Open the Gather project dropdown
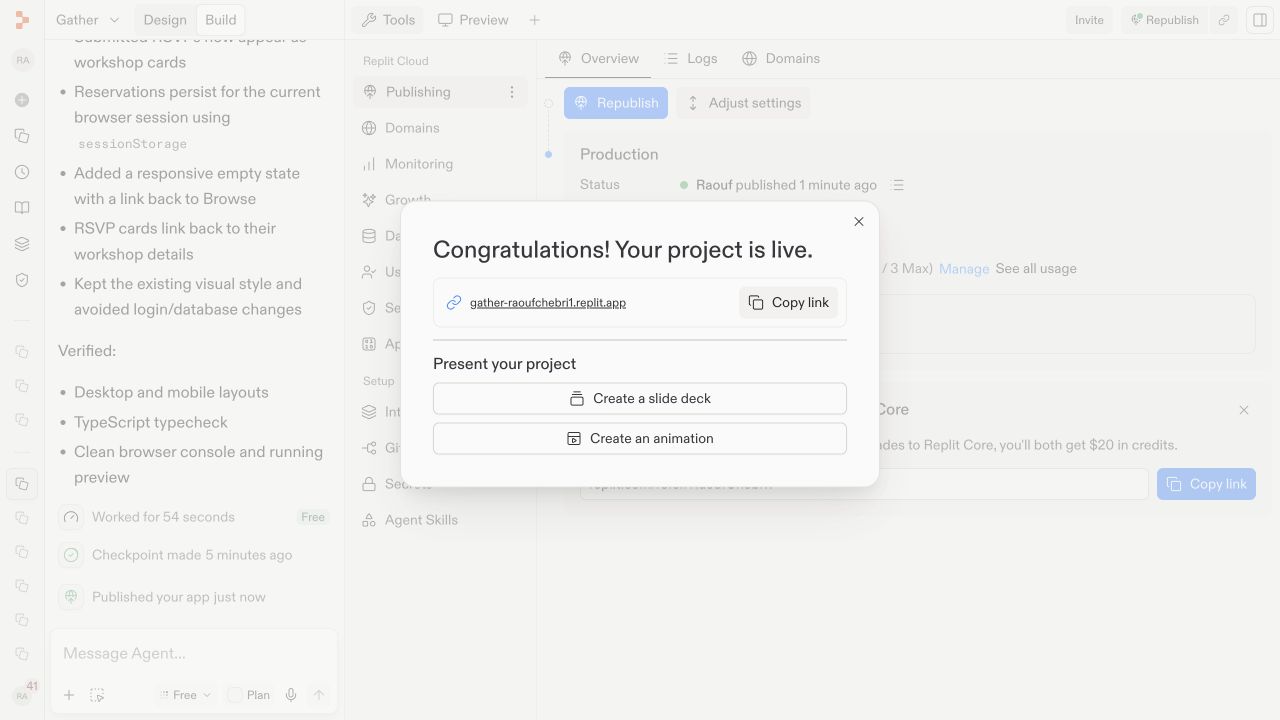Screen dimensions: 1280x720 coord(87,20)
